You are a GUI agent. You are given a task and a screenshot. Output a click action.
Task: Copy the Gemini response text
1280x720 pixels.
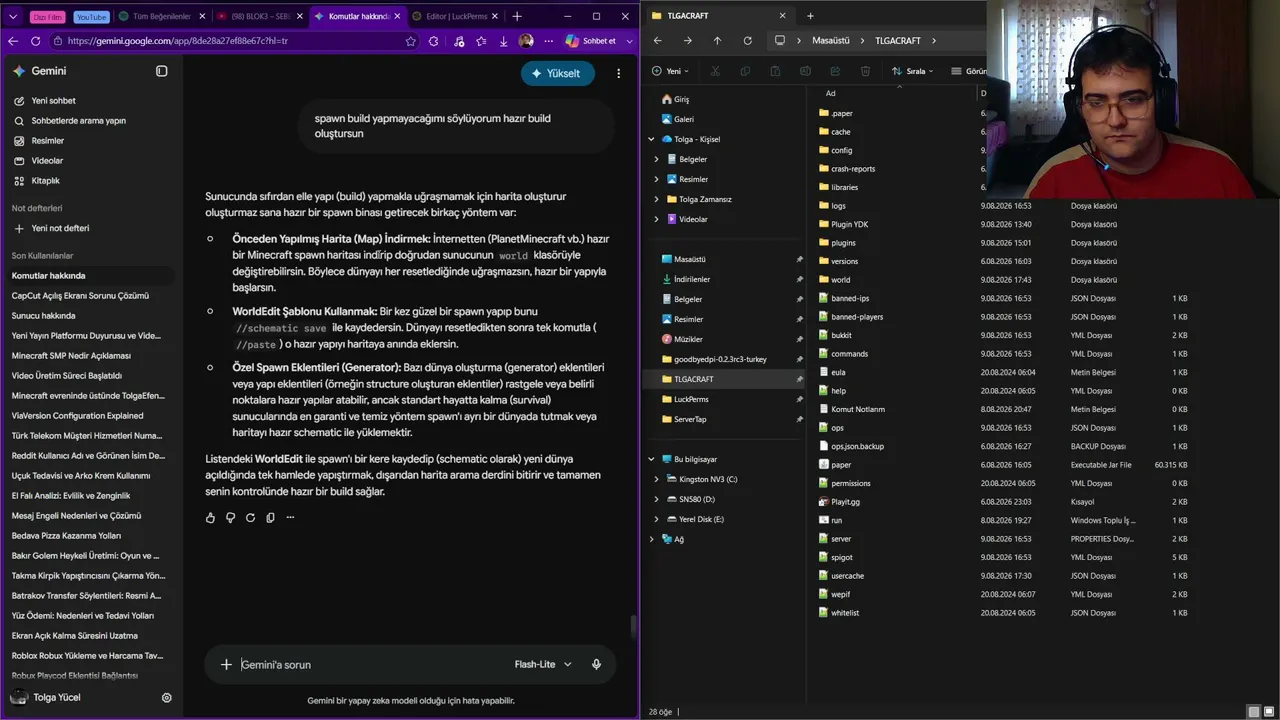pos(270,518)
